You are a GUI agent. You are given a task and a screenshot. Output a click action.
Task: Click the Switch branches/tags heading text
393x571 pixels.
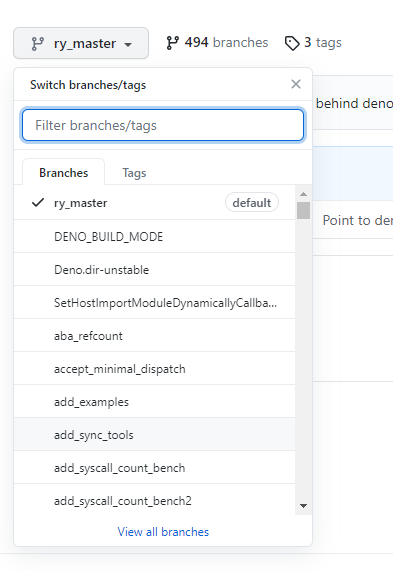[x=88, y=85]
